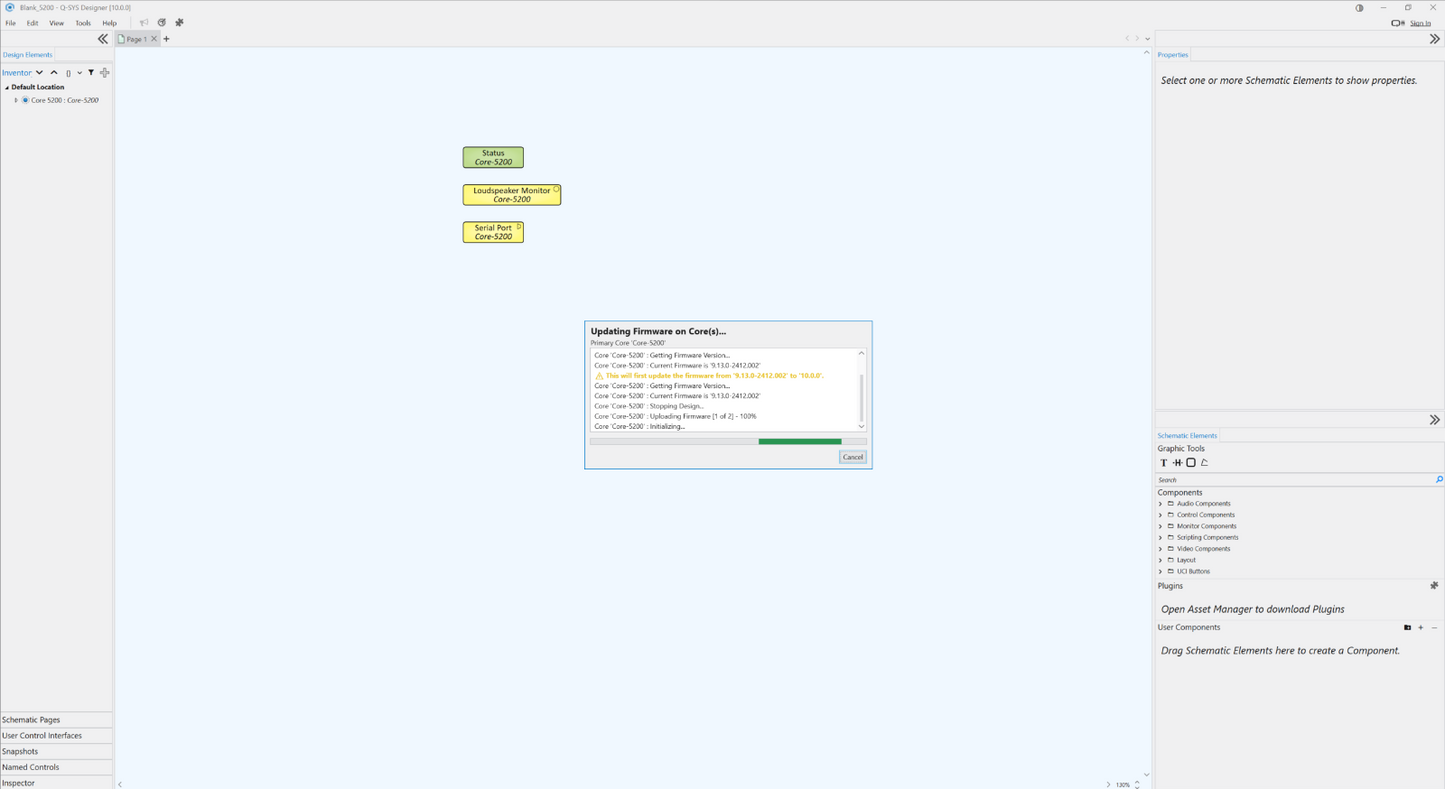Open the small dropdown after curly braces icon
Image resolution: width=1445 pixels, height=789 pixels.
click(79, 73)
